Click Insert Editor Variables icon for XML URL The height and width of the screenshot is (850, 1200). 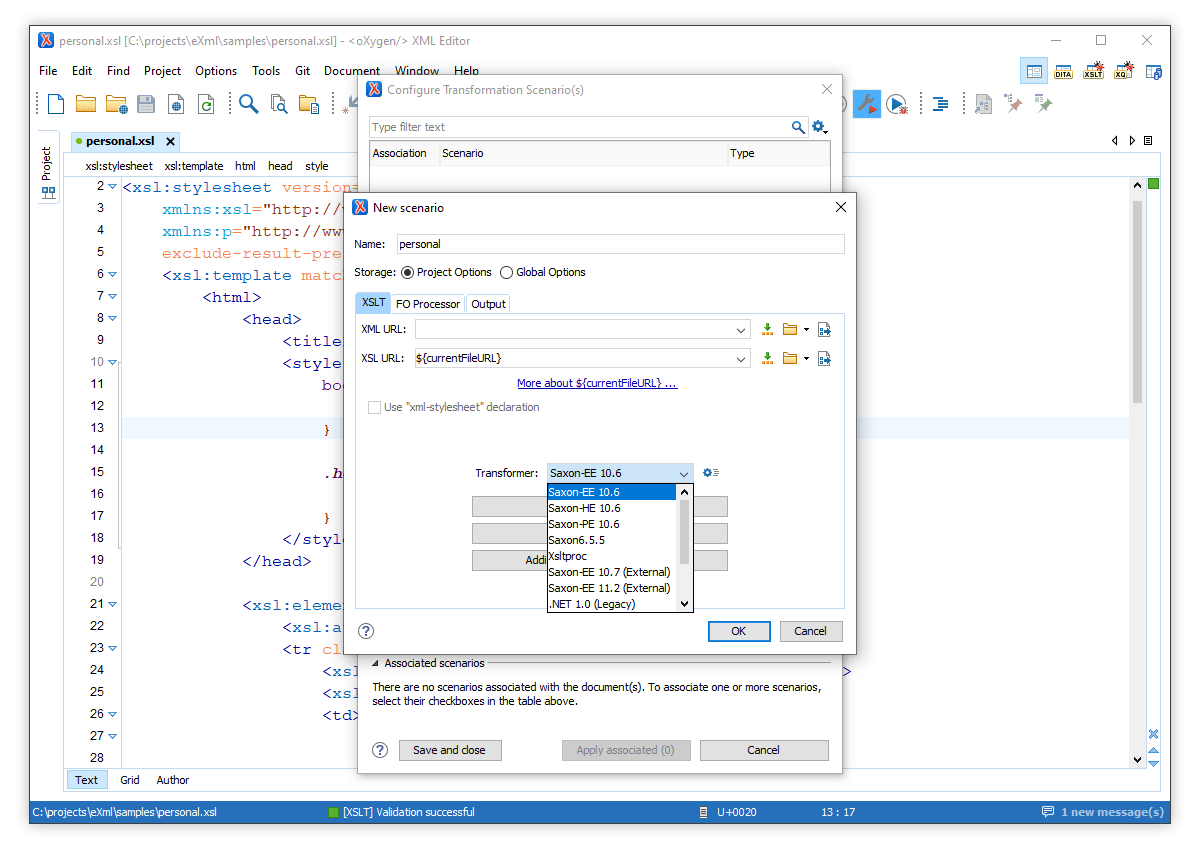768,330
